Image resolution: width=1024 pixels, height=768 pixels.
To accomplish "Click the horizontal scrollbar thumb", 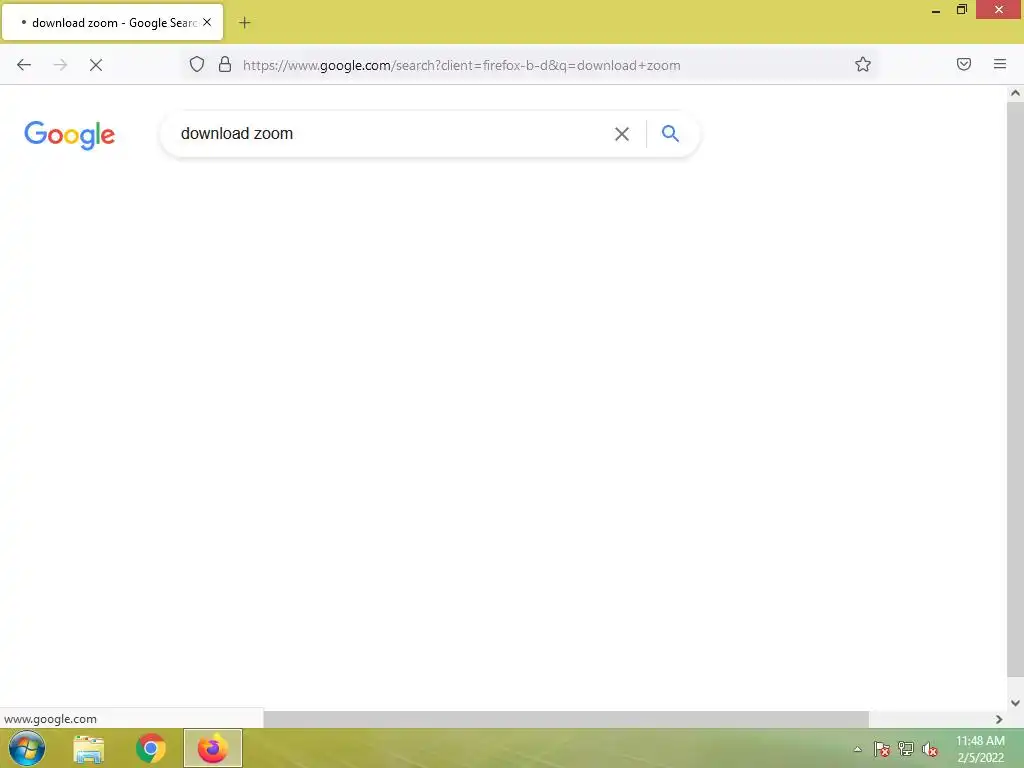I will [x=566, y=719].
